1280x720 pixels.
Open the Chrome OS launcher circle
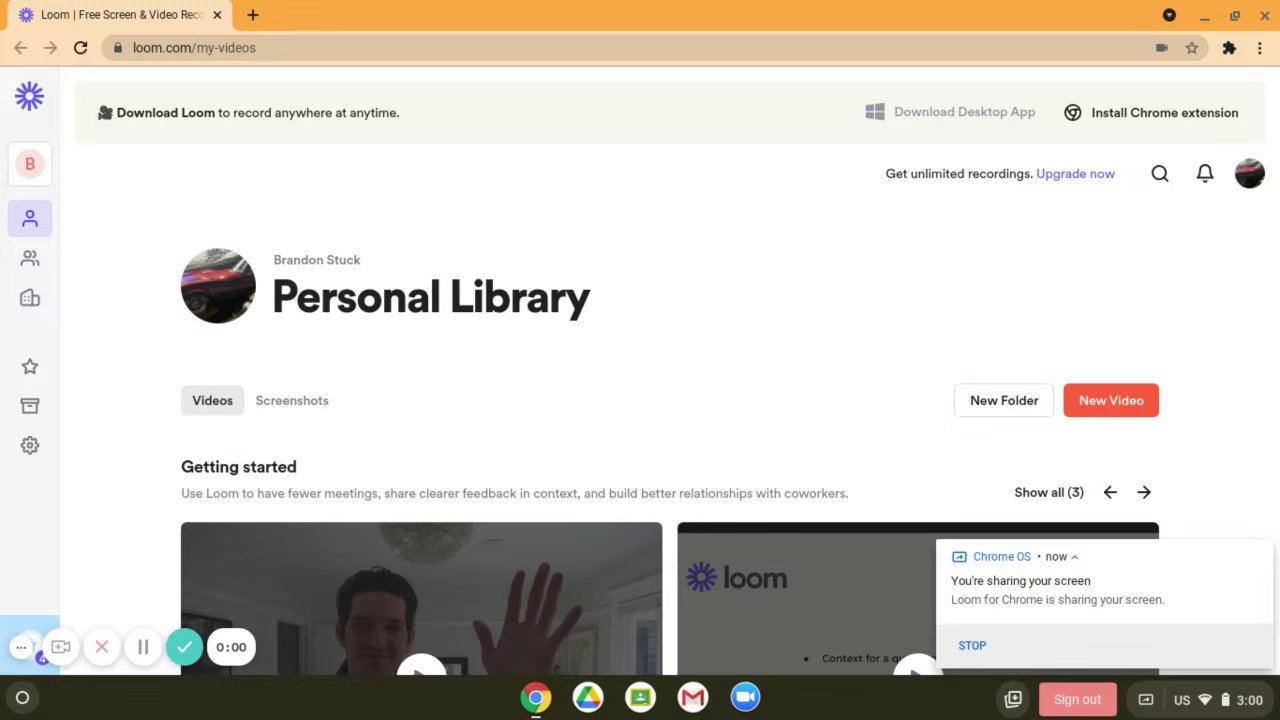point(22,698)
